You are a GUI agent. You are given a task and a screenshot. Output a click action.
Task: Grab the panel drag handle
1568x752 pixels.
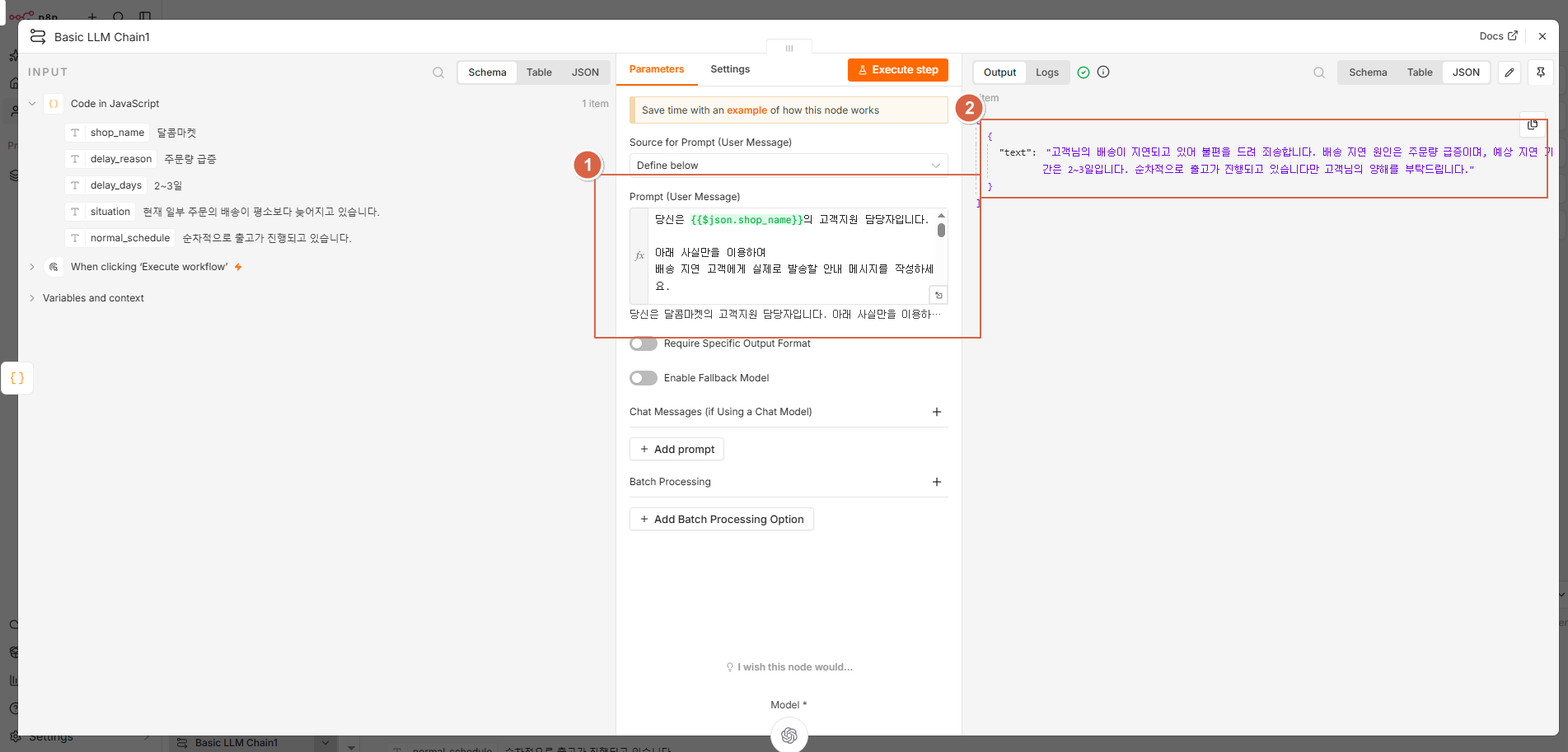click(x=789, y=48)
